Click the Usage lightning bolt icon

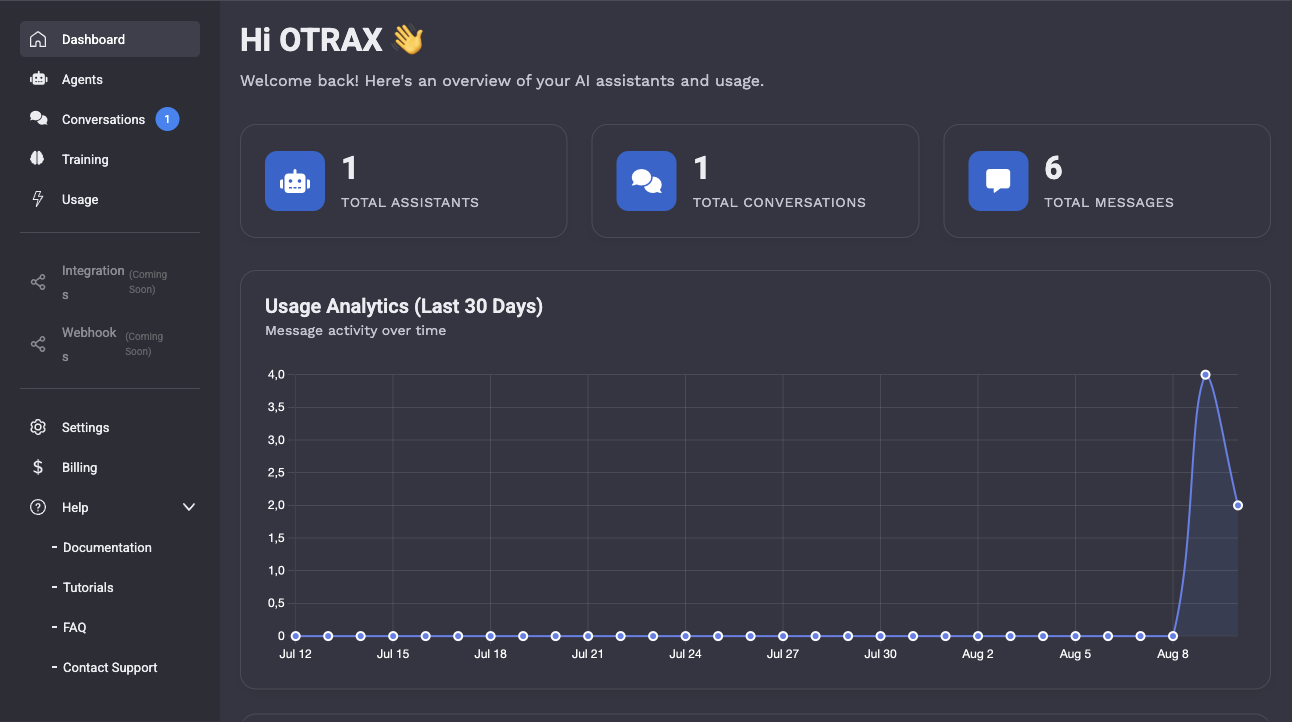coord(38,199)
